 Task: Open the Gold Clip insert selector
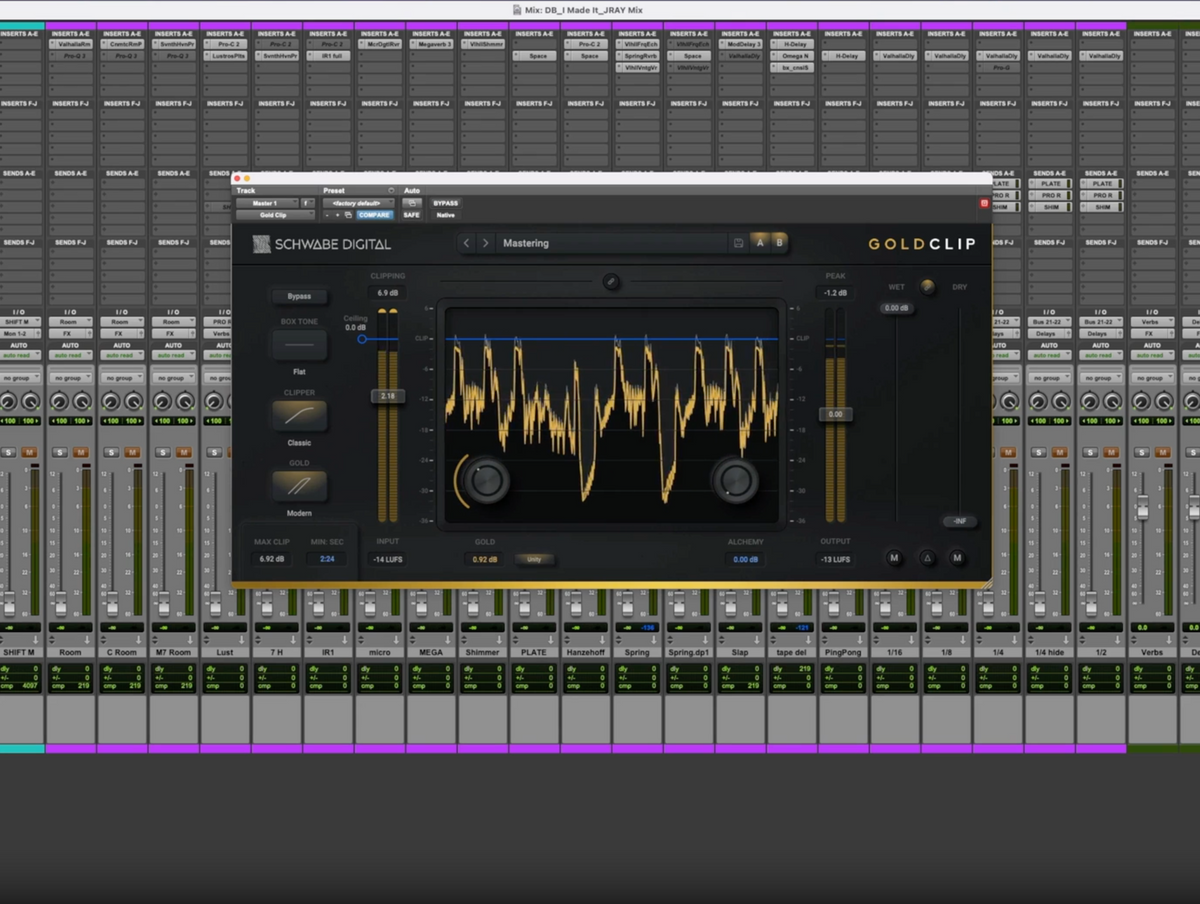[274, 215]
